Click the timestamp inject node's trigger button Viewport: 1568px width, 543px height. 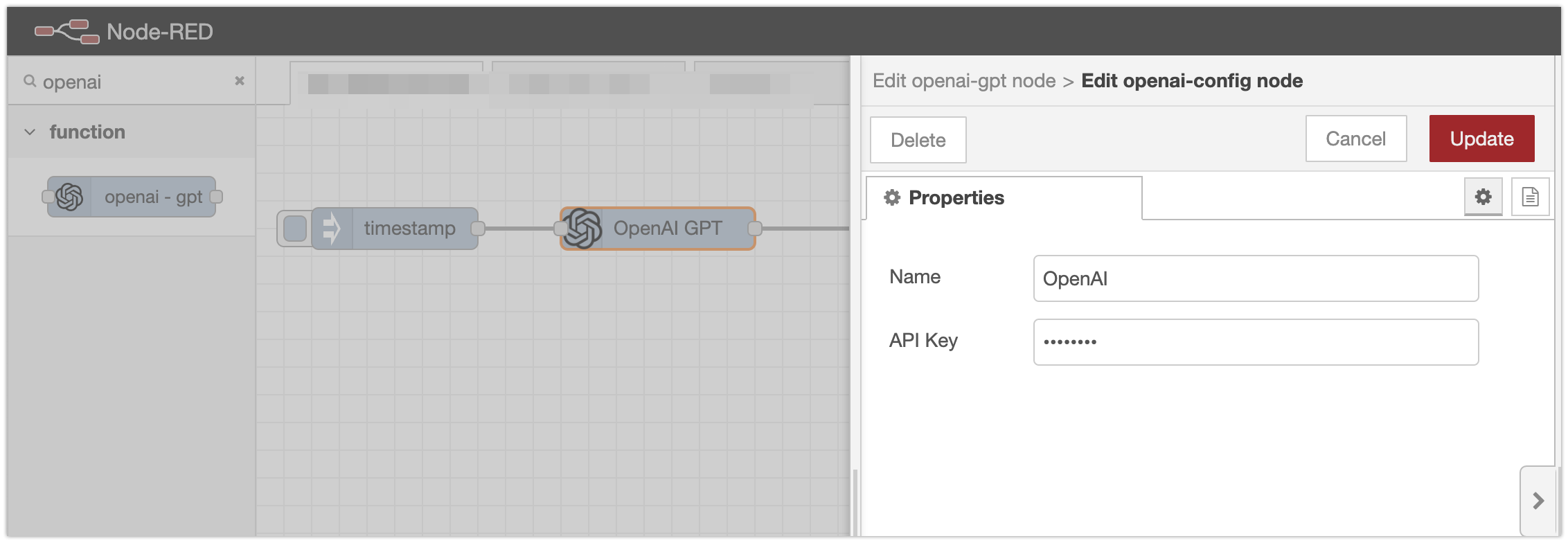pos(295,229)
